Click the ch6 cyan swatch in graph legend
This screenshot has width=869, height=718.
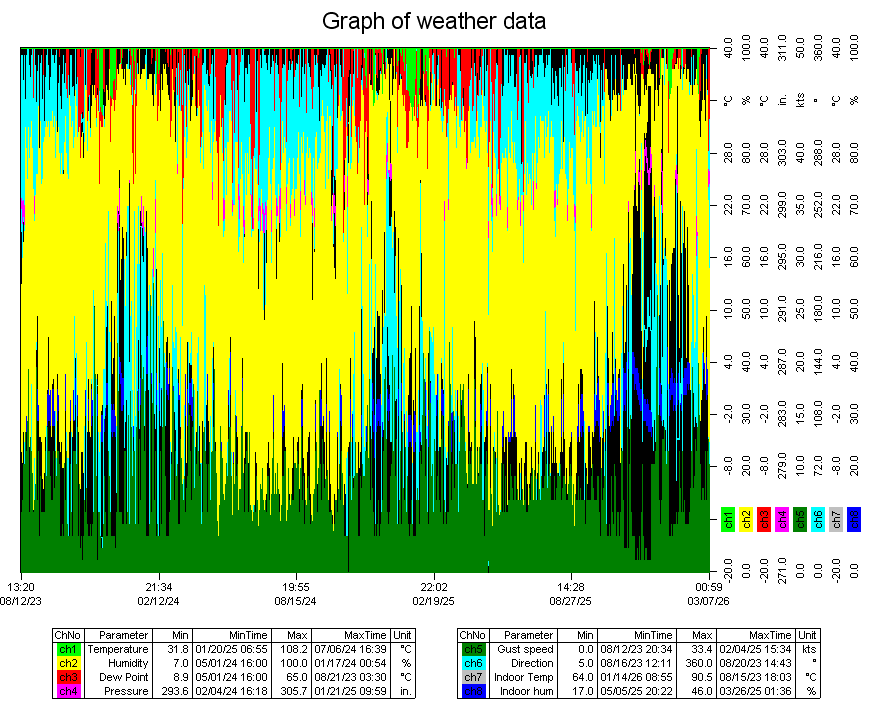click(x=818, y=518)
